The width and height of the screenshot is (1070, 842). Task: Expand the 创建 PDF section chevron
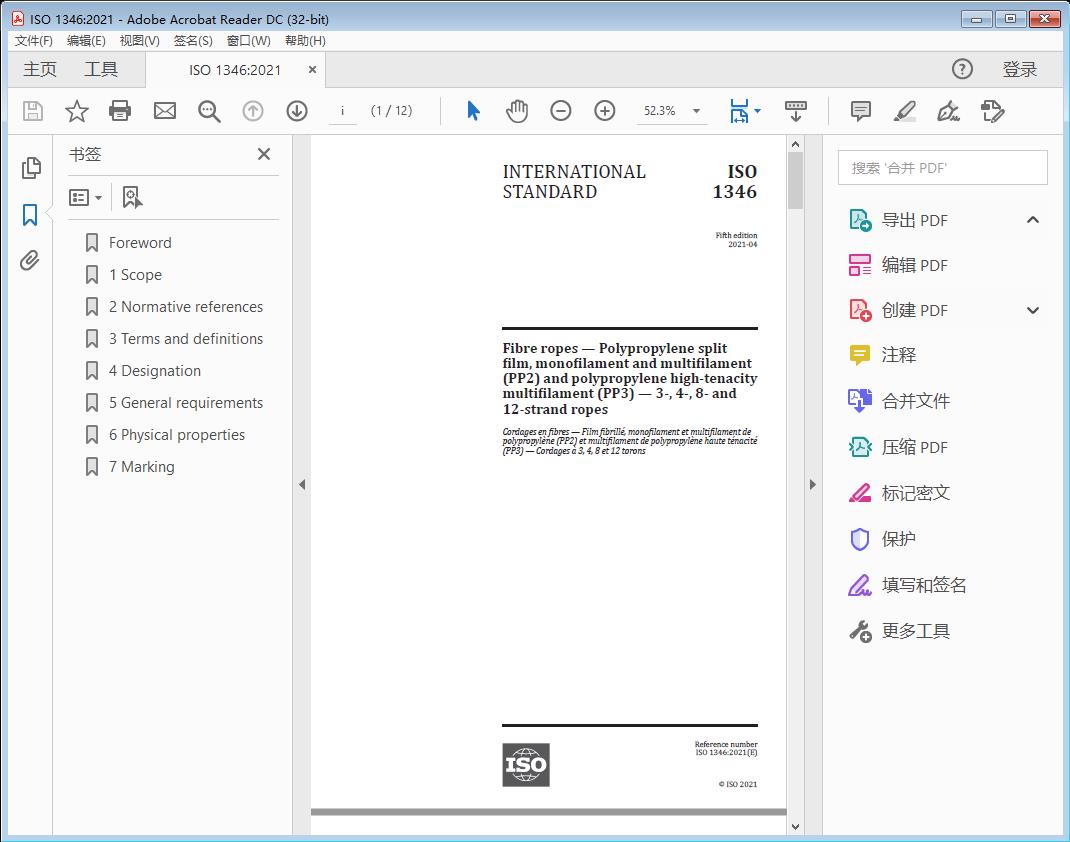click(1033, 310)
